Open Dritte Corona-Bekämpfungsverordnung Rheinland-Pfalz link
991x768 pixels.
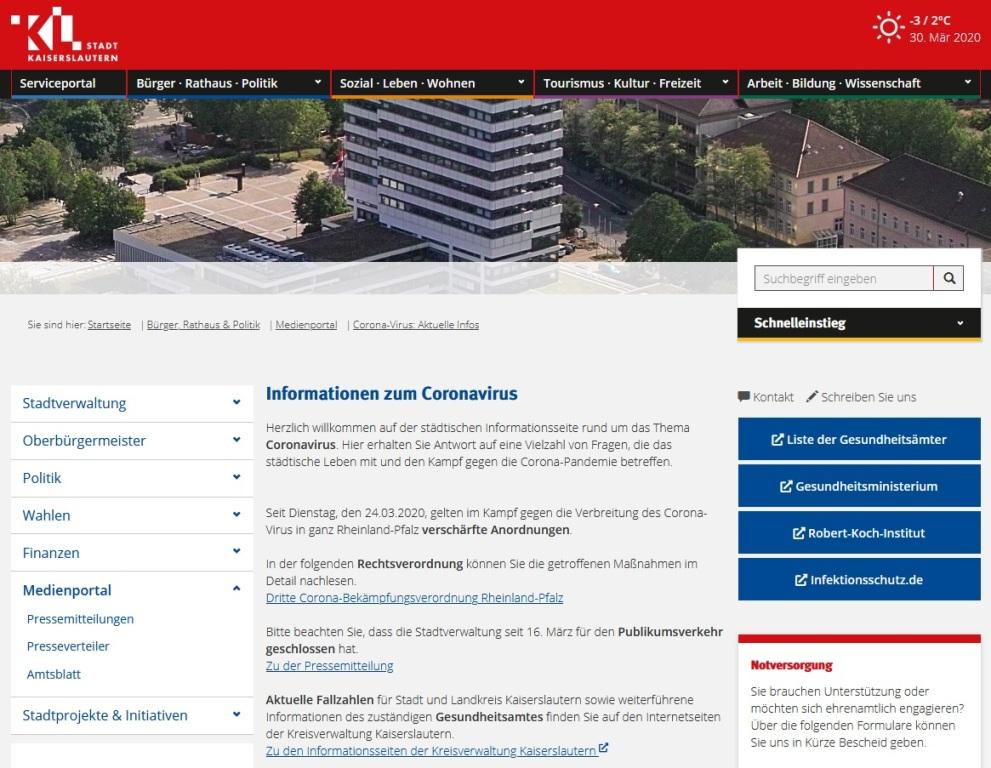[414, 598]
